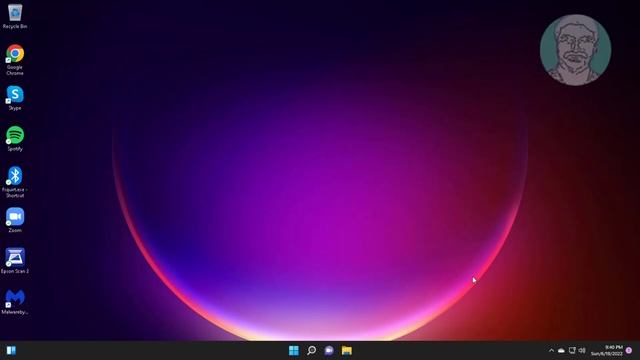Open the Widgets panel on taskbar
This screenshot has width=640, height=360.
click(x=11, y=351)
